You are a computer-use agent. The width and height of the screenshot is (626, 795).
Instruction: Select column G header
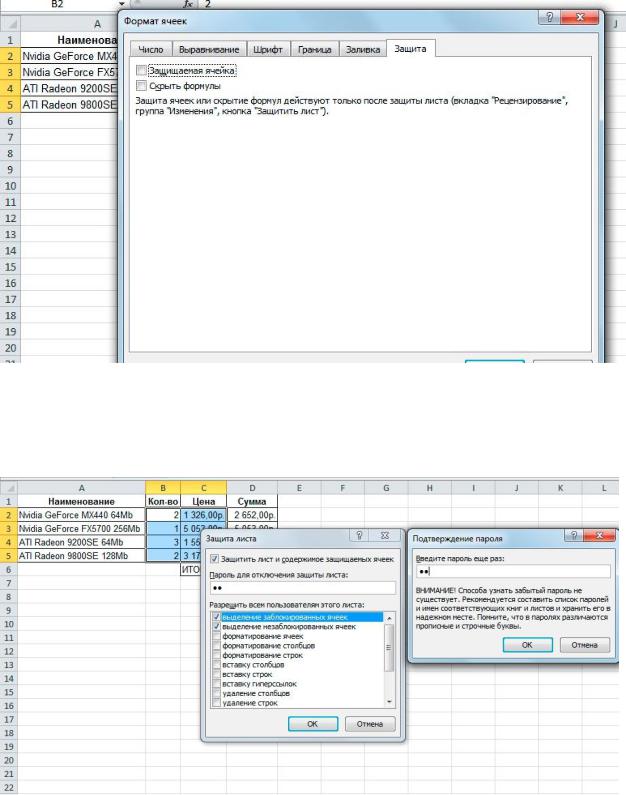pos(386,488)
